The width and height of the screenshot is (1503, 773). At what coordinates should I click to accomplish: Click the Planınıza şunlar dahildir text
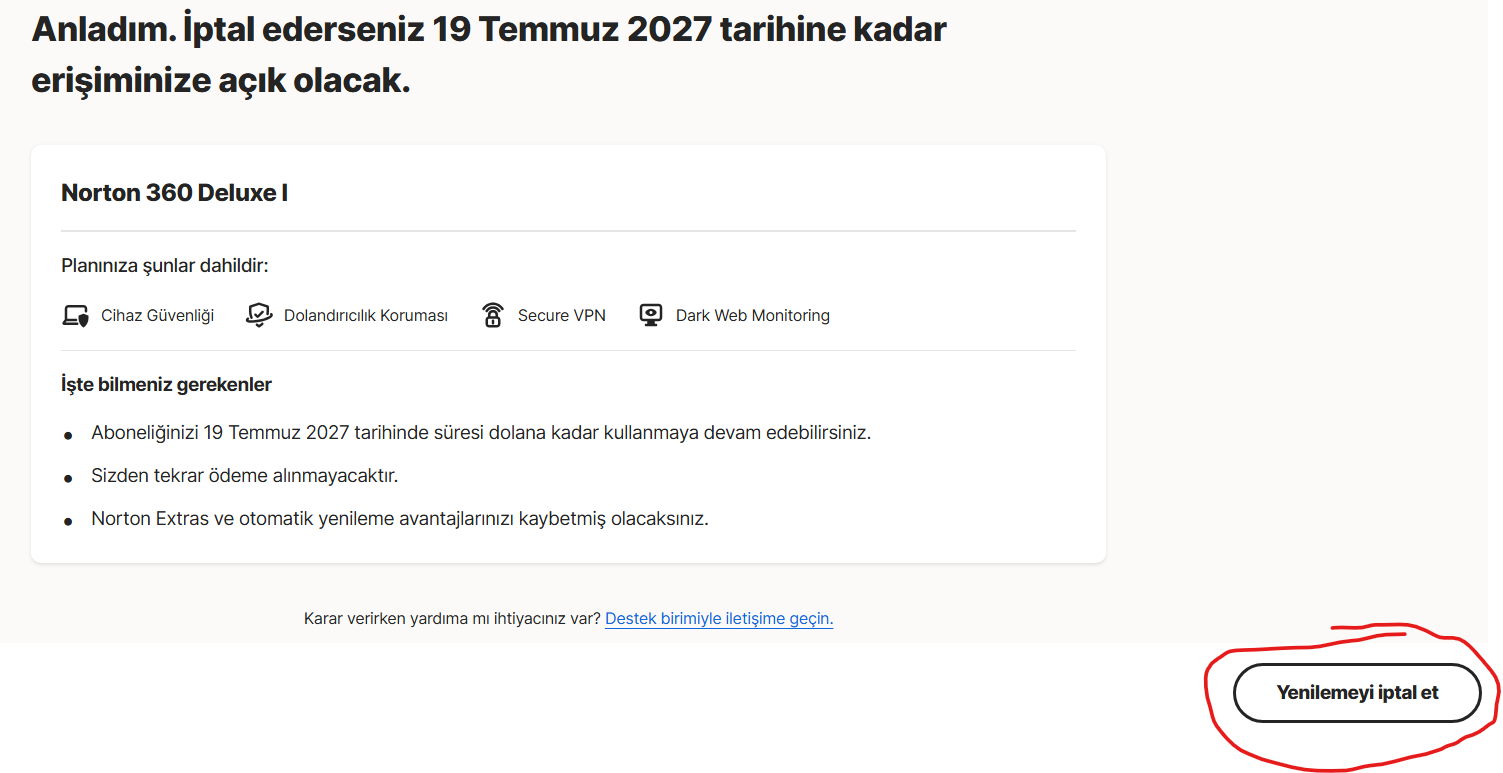[x=165, y=266]
